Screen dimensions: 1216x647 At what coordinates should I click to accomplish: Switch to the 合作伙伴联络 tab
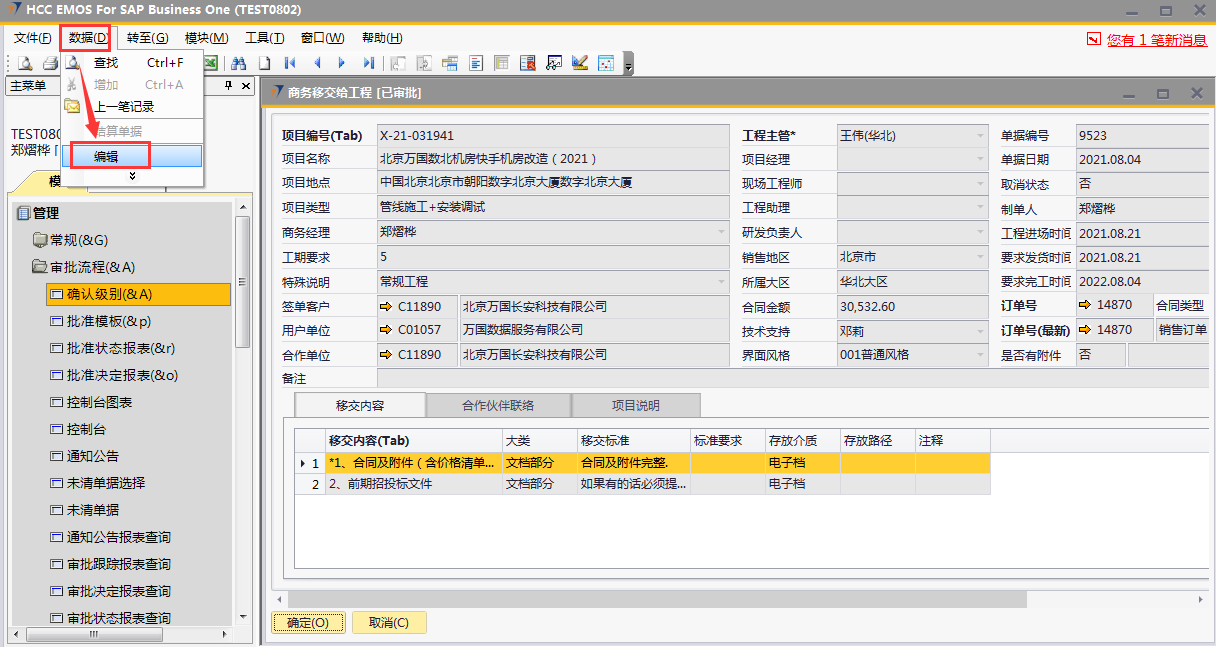click(x=497, y=406)
